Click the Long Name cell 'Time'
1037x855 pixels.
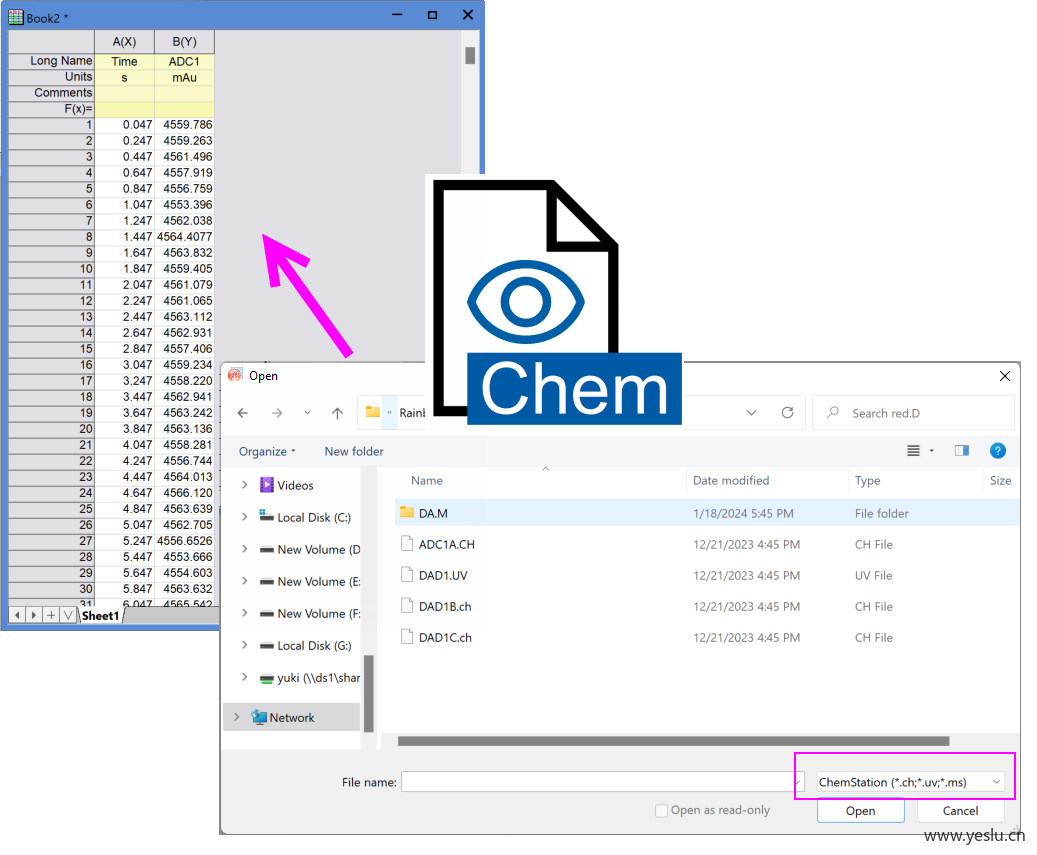click(124, 61)
